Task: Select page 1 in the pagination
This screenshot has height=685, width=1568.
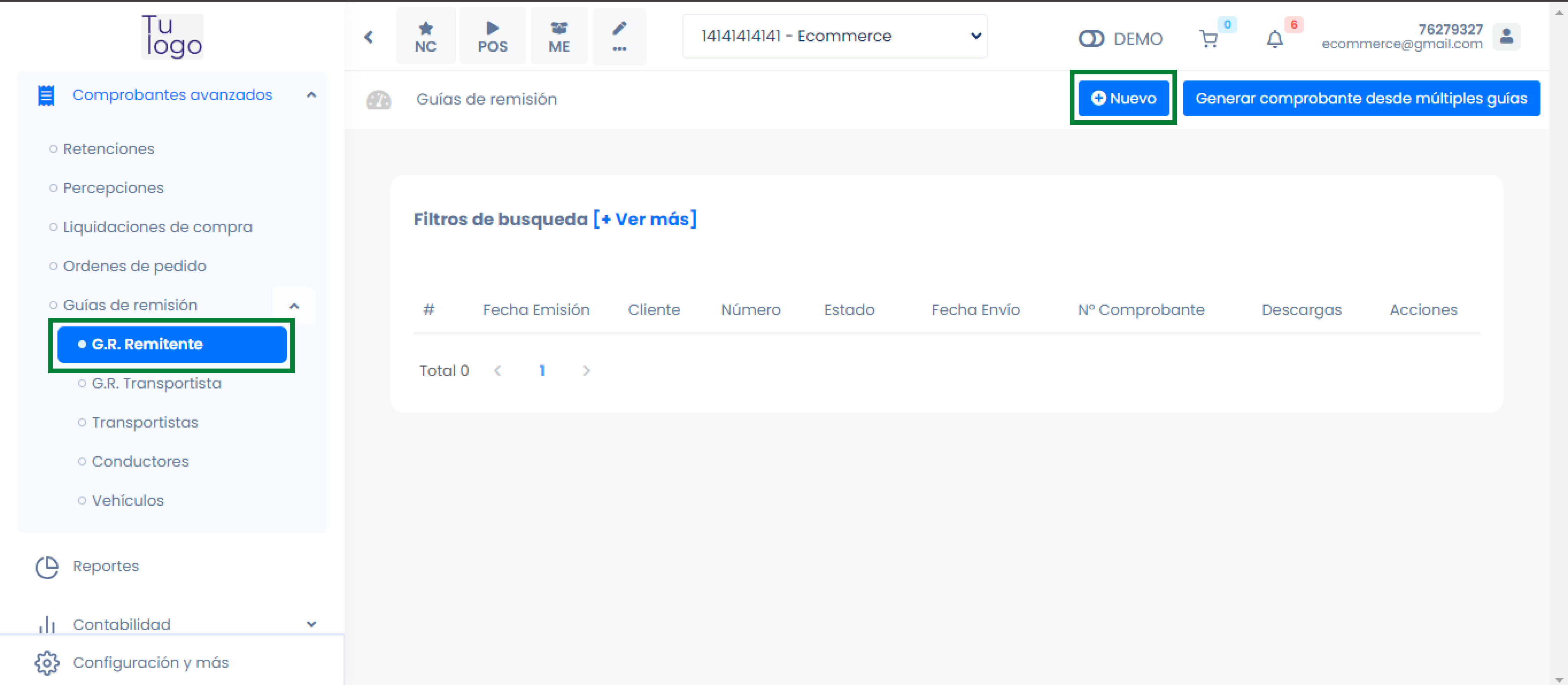Action: (542, 370)
